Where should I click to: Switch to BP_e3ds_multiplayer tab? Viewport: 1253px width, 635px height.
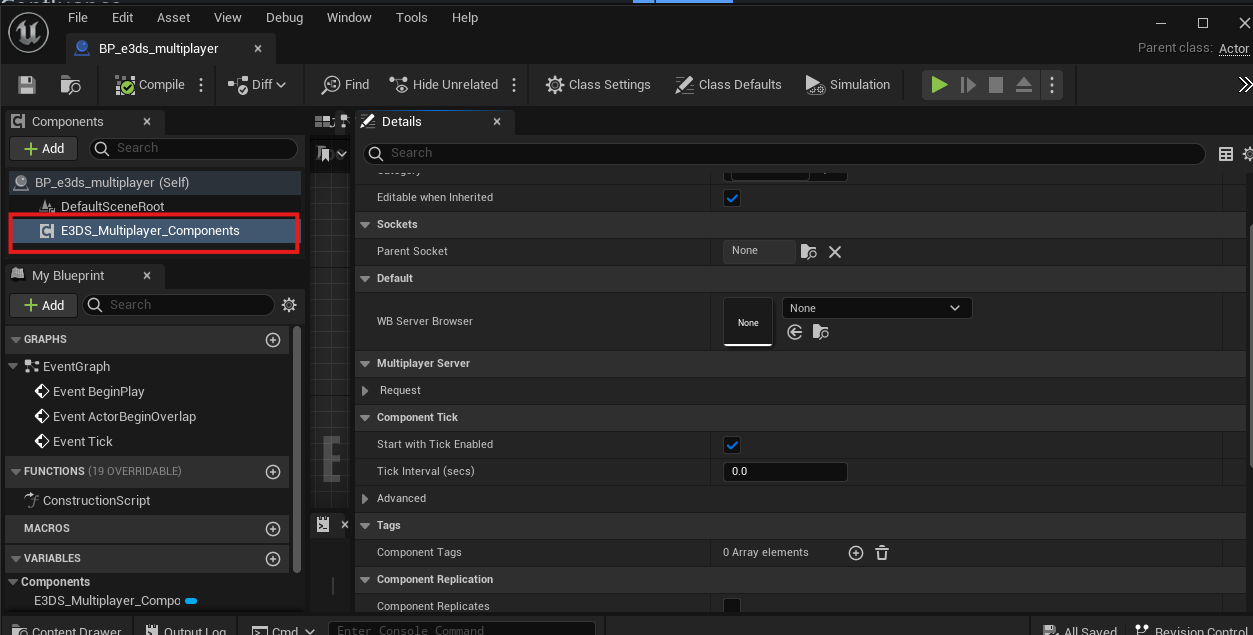pyautogui.click(x=158, y=48)
